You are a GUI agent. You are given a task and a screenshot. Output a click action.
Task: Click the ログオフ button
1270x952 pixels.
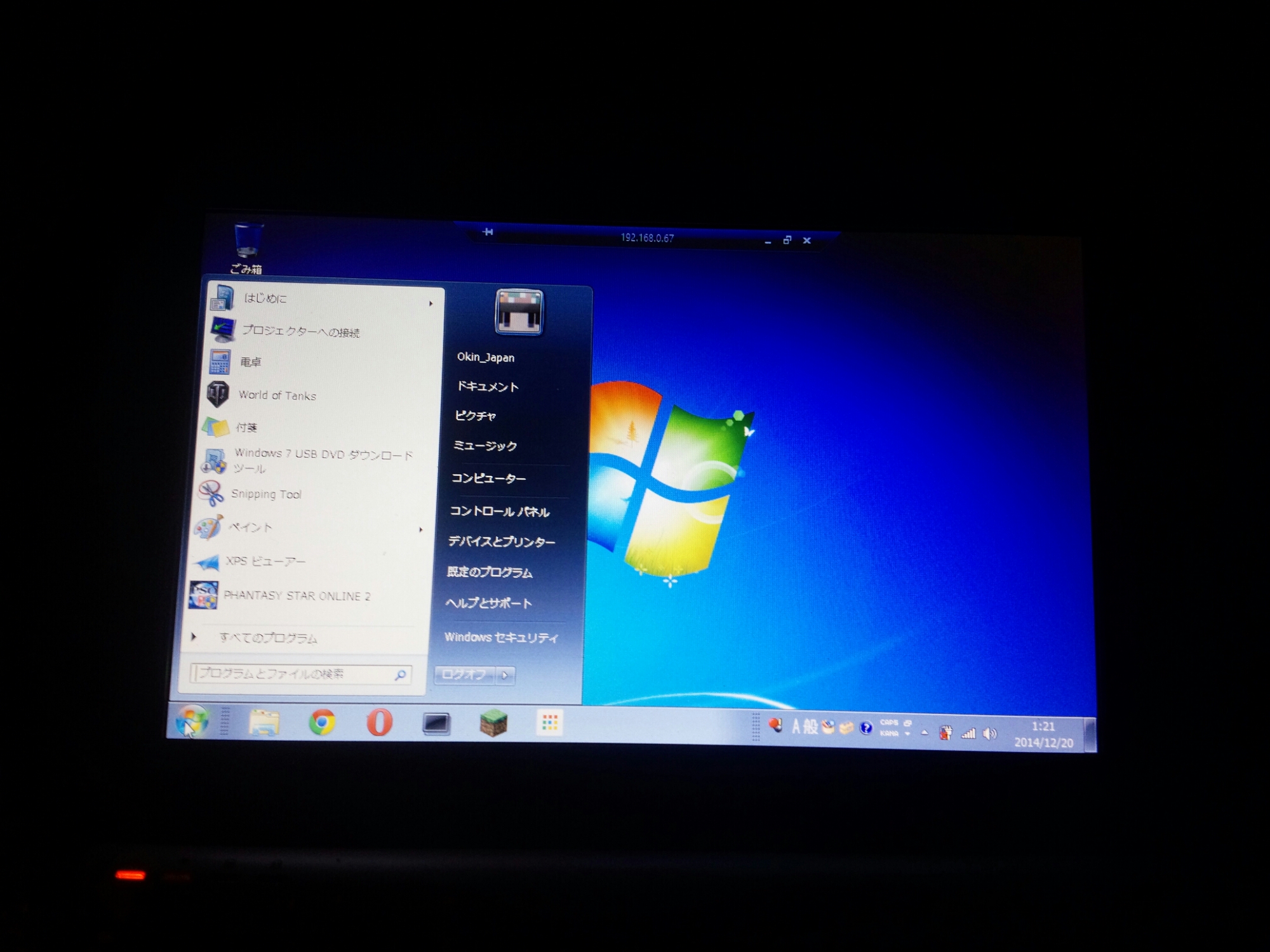(x=464, y=674)
